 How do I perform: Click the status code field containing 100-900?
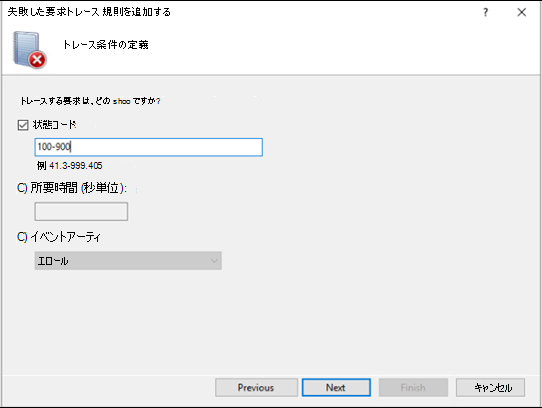click(148, 147)
